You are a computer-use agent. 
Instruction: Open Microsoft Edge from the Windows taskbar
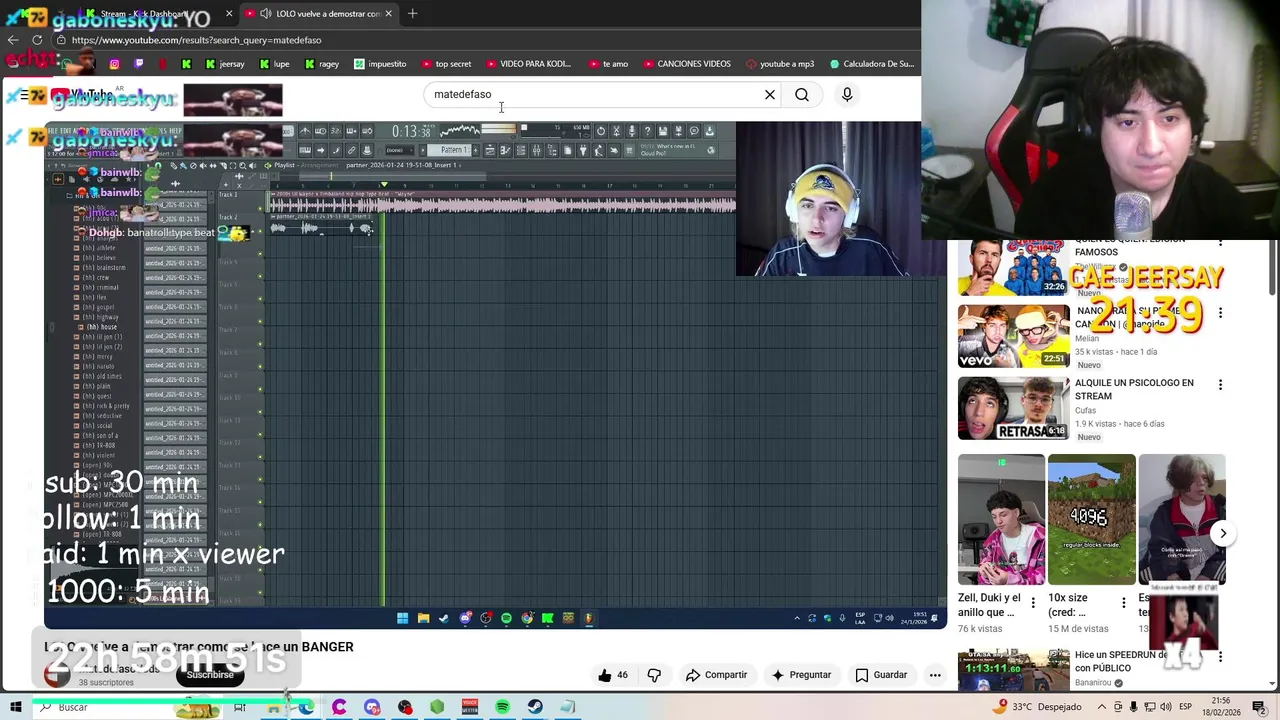coord(306,707)
